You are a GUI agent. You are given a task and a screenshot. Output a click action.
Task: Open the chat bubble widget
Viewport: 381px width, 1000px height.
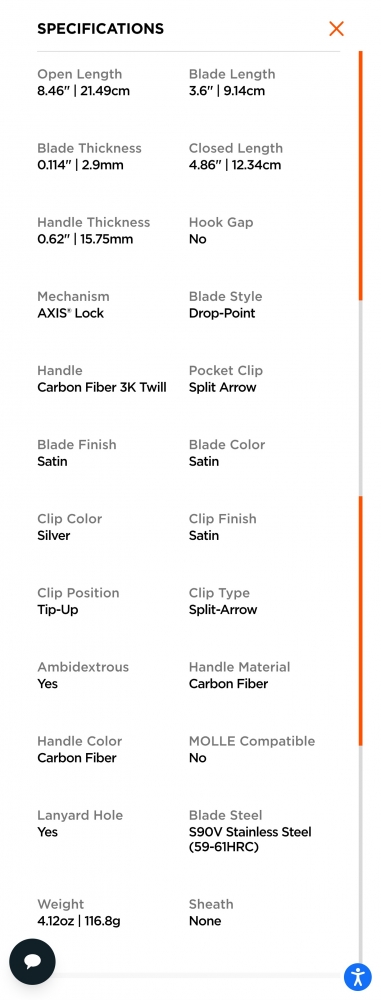33,962
